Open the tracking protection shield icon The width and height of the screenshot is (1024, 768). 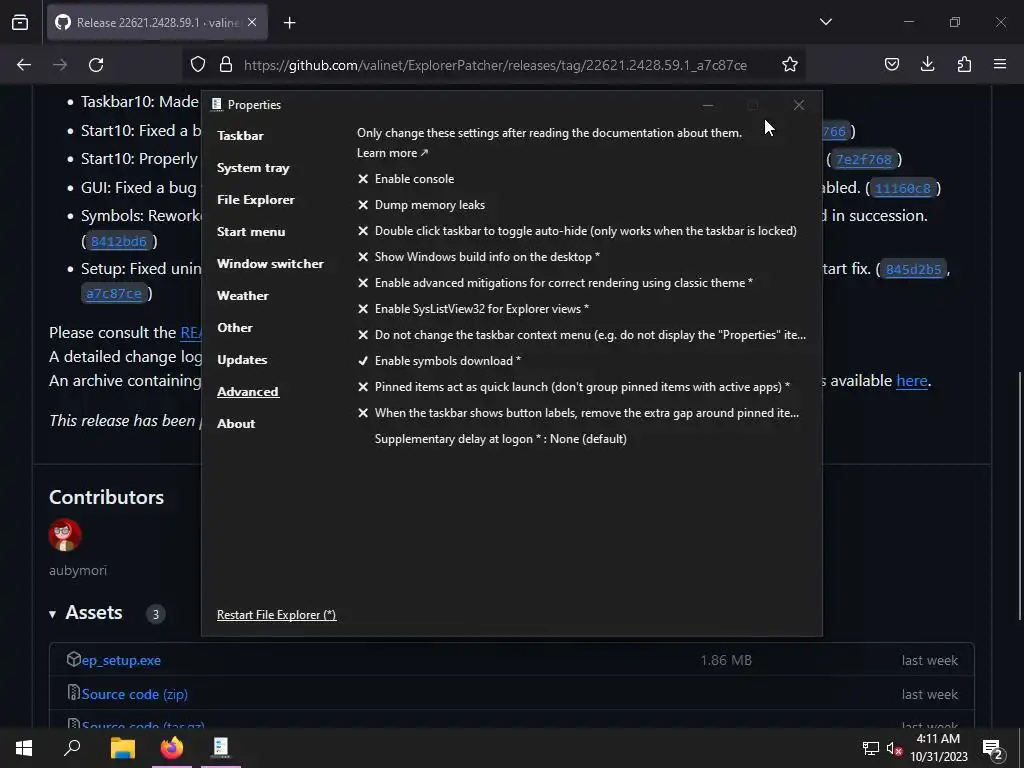[198, 65]
